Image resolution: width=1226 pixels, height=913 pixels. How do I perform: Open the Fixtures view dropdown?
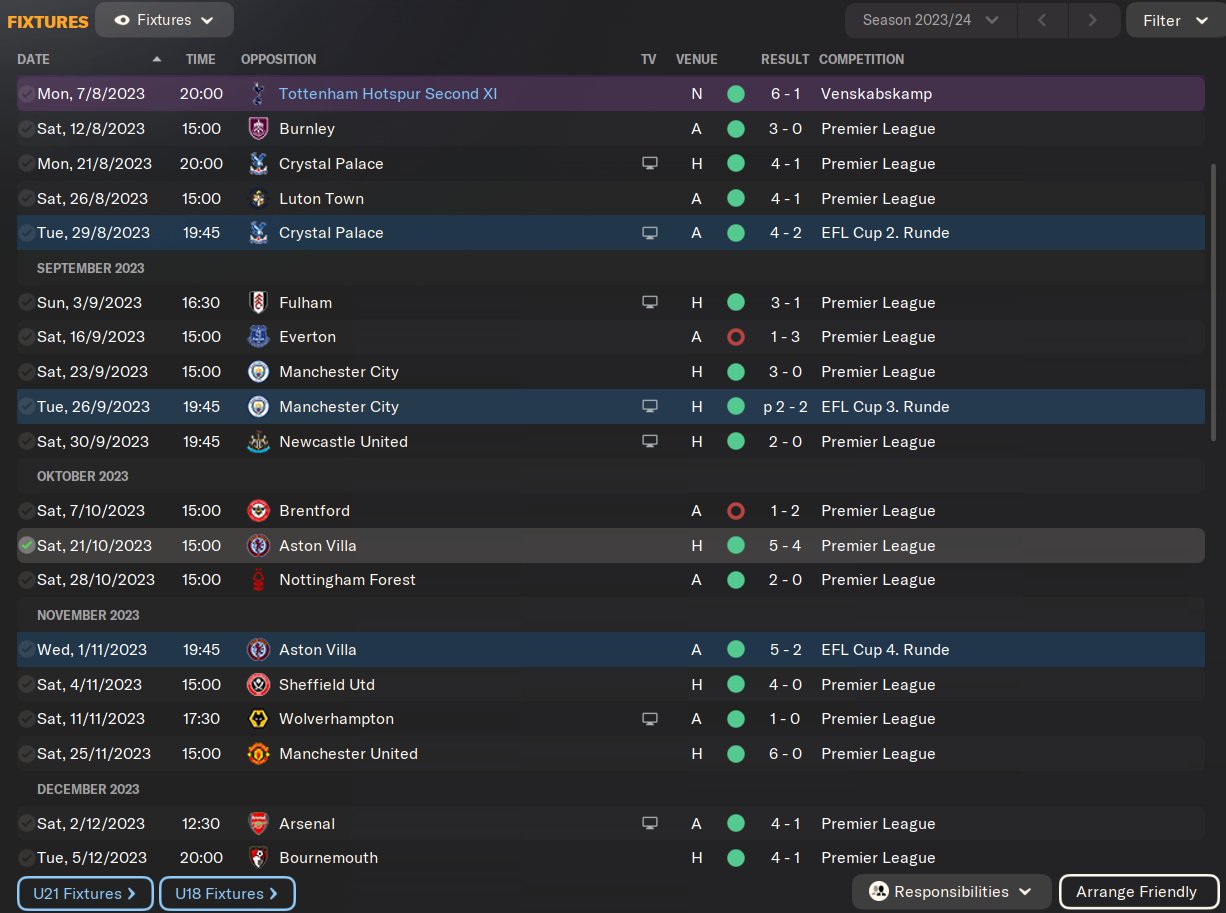(165, 20)
